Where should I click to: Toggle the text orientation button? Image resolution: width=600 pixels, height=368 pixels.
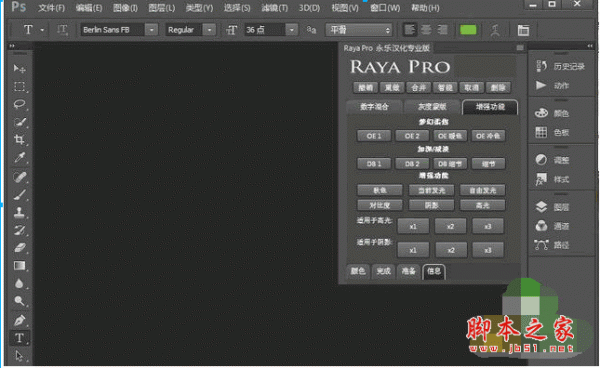[62, 30]
